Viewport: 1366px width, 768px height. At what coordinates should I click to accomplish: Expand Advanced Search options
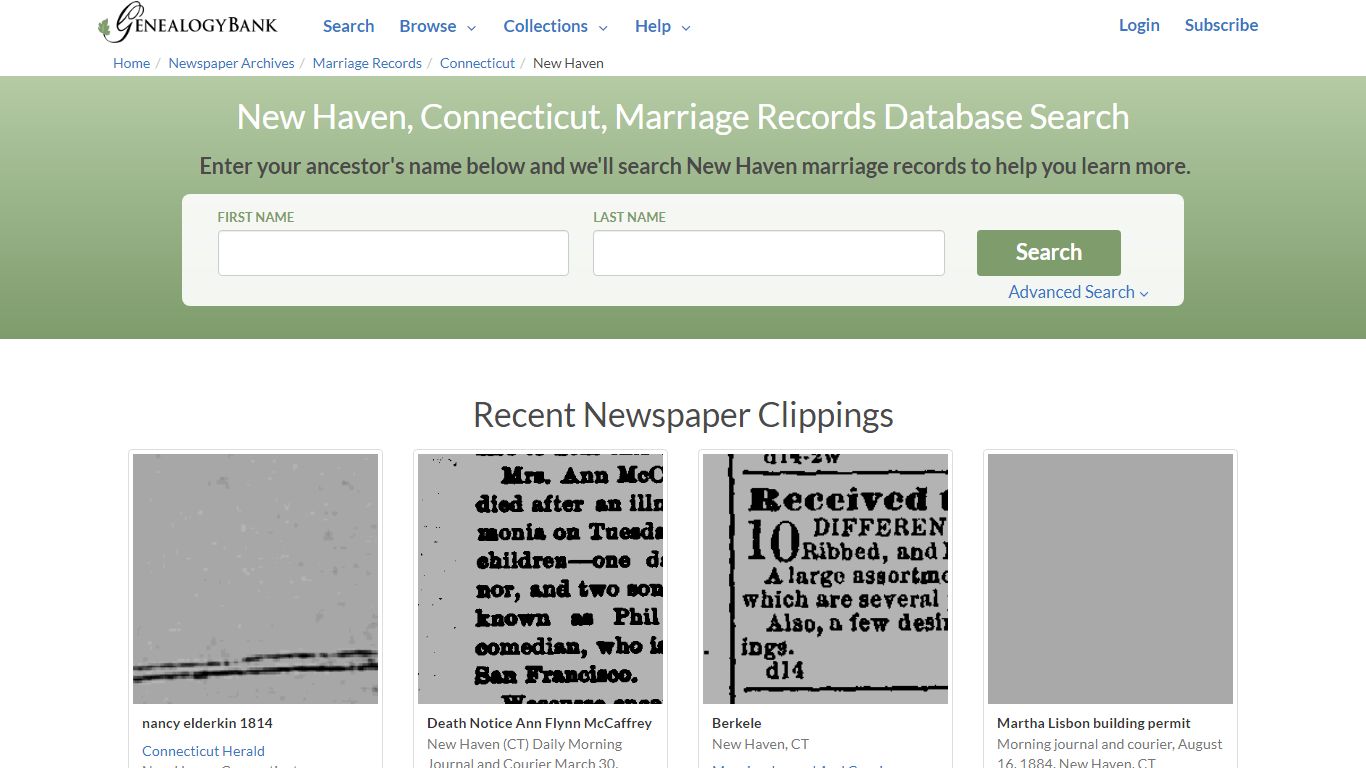click(x=1078, y=292)
